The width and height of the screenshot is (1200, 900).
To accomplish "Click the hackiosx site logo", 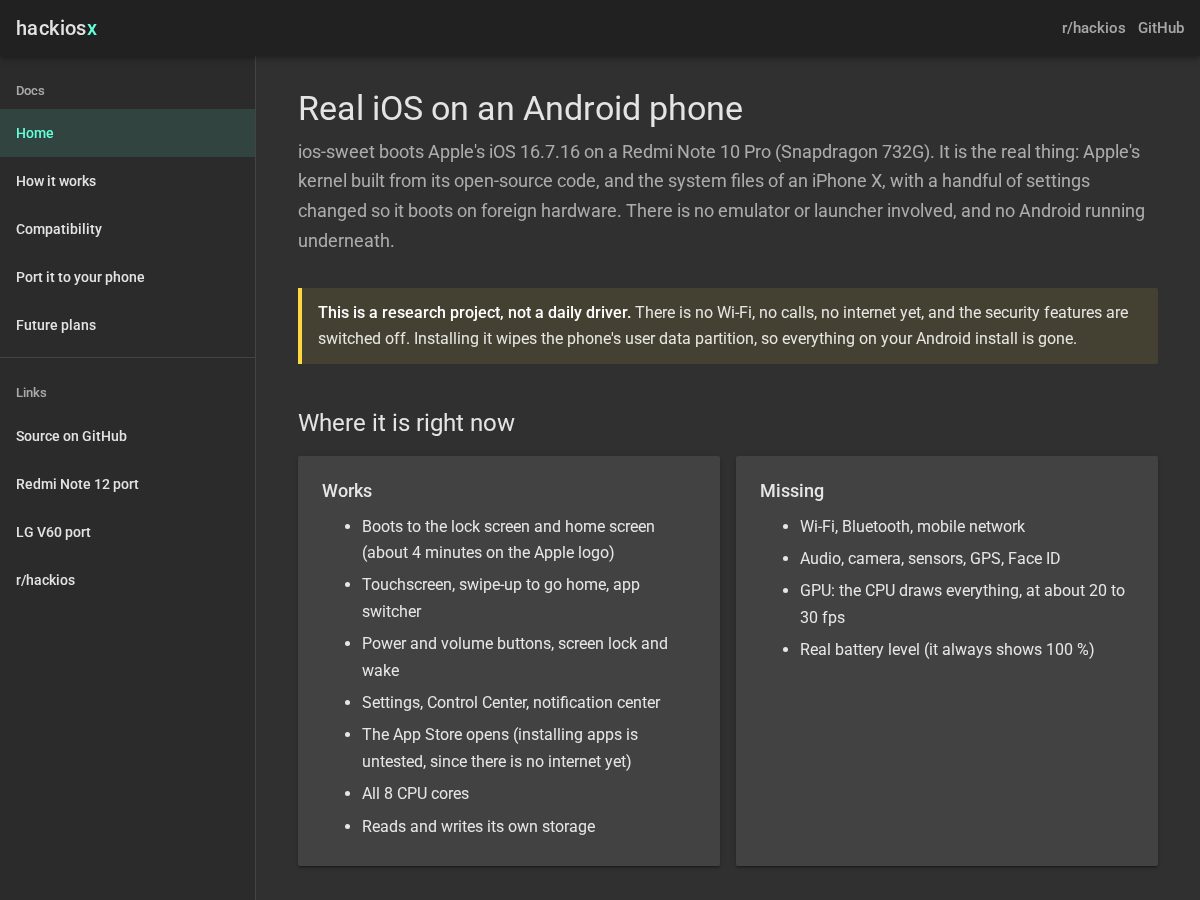I will click(56, 28).
